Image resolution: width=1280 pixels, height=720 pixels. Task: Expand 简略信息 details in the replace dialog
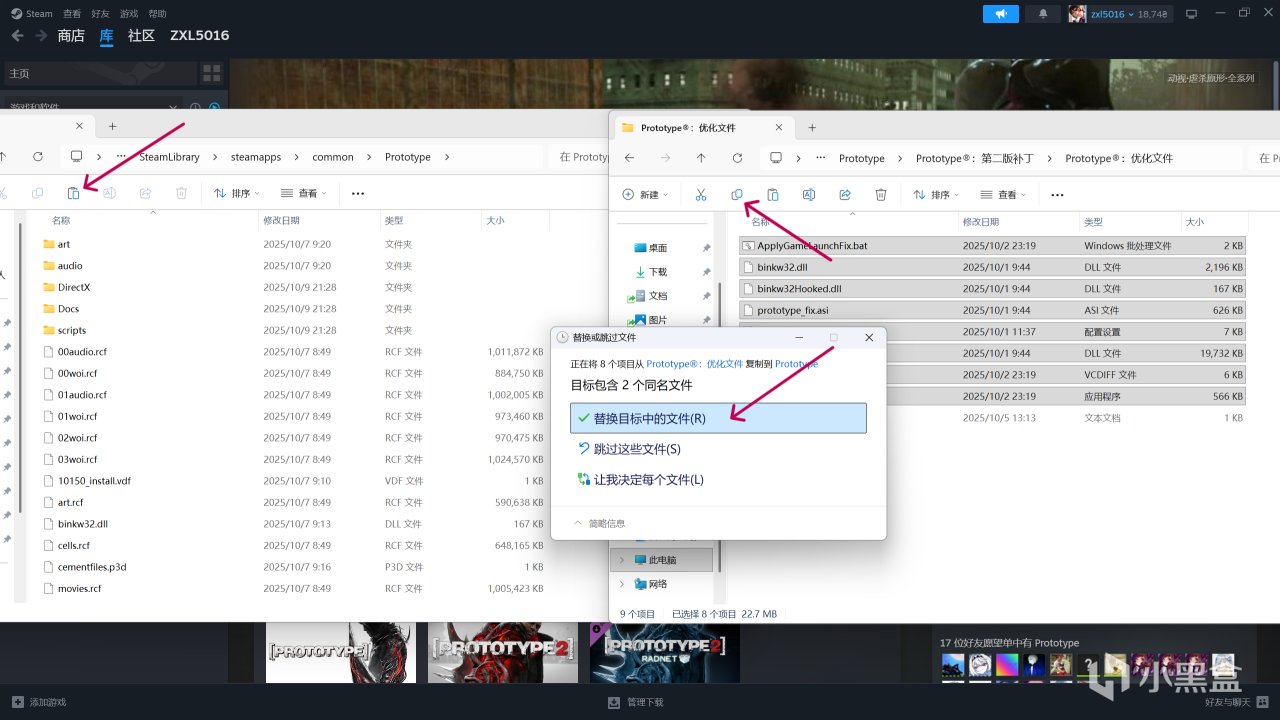tap(599, 523)
